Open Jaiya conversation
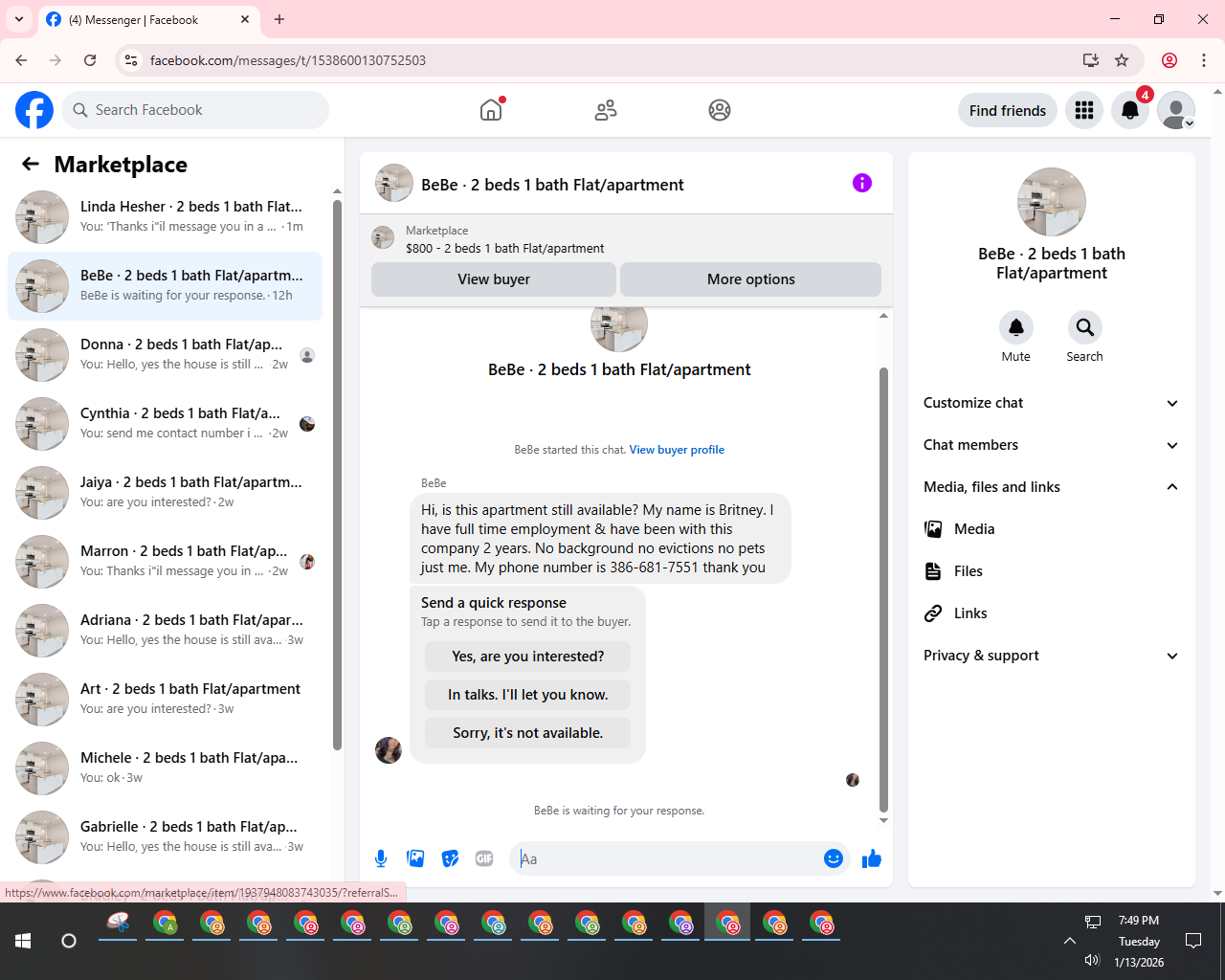Image resolution: width=1225 pixels, height=980 pixels. click(x=166, y=493)
